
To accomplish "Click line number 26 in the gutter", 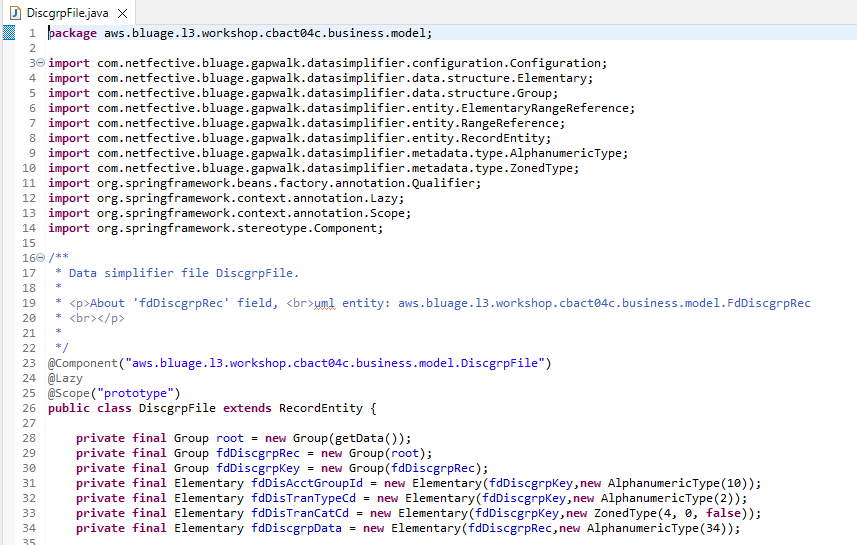I will 29,408.
